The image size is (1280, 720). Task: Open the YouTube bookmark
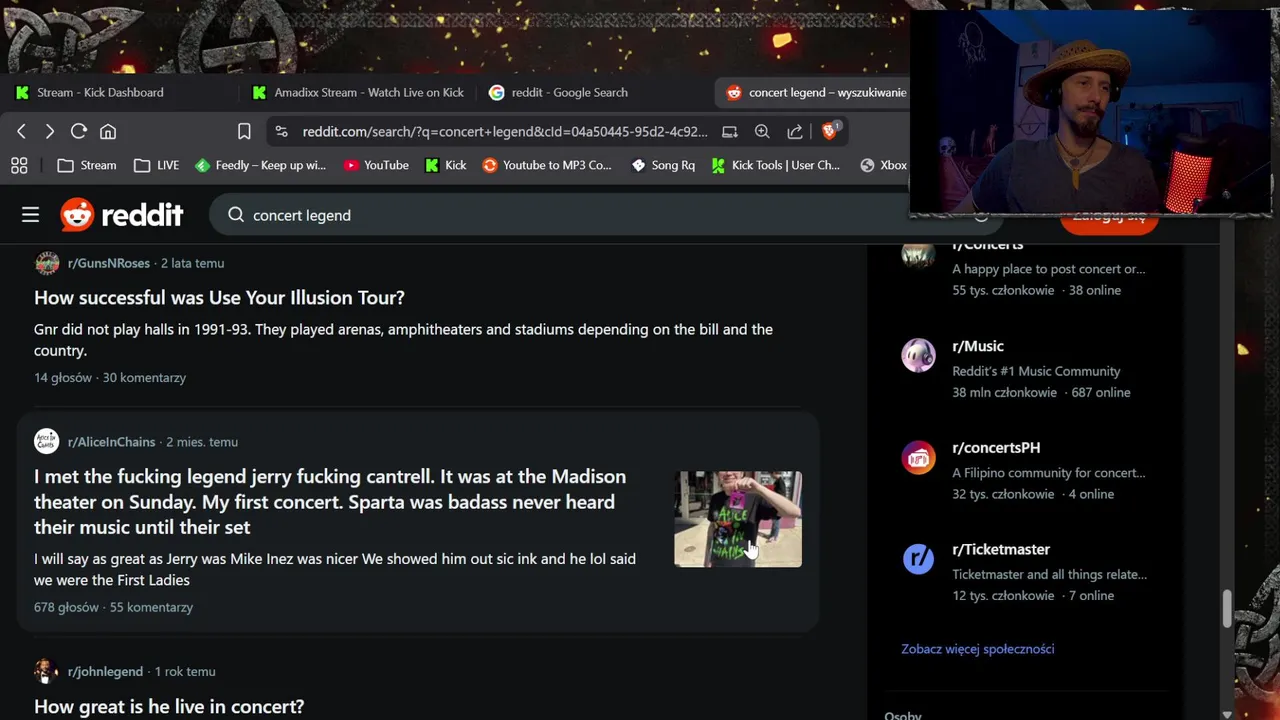(376, 165)
